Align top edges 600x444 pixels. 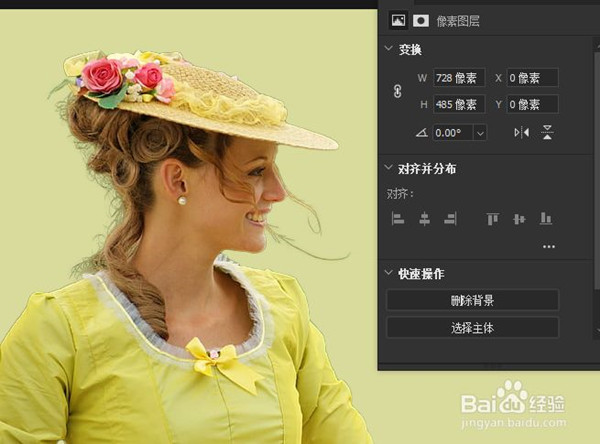[492, 218]
